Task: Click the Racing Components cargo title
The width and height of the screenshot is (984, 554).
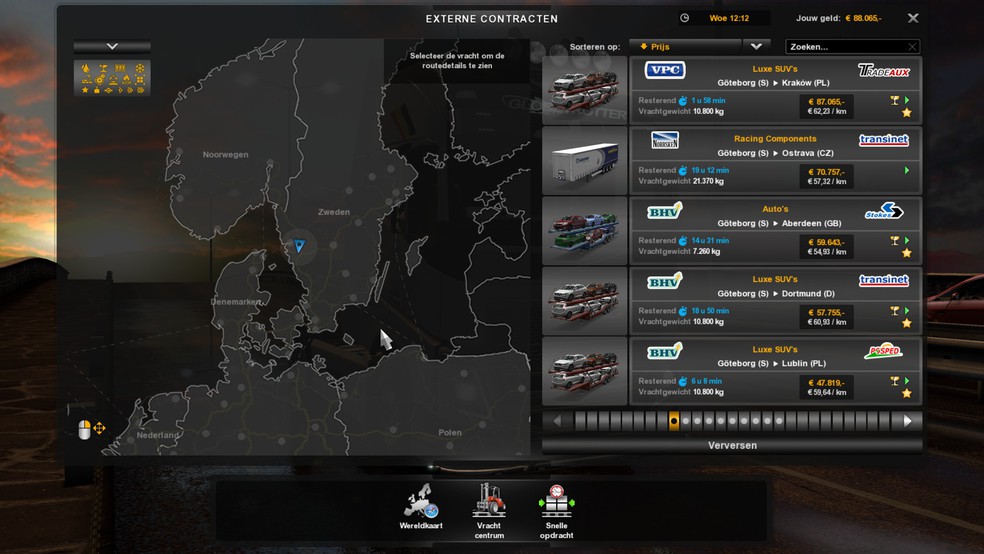Action: (x=775, y=139)
